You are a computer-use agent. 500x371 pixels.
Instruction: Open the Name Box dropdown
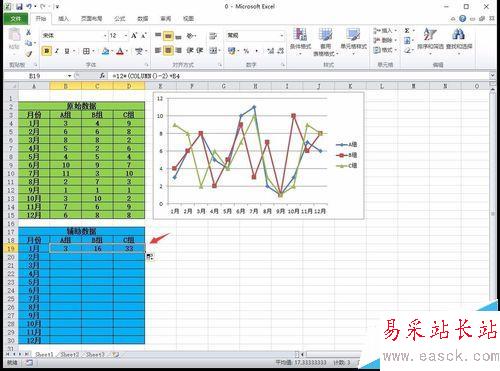(69, 76)
